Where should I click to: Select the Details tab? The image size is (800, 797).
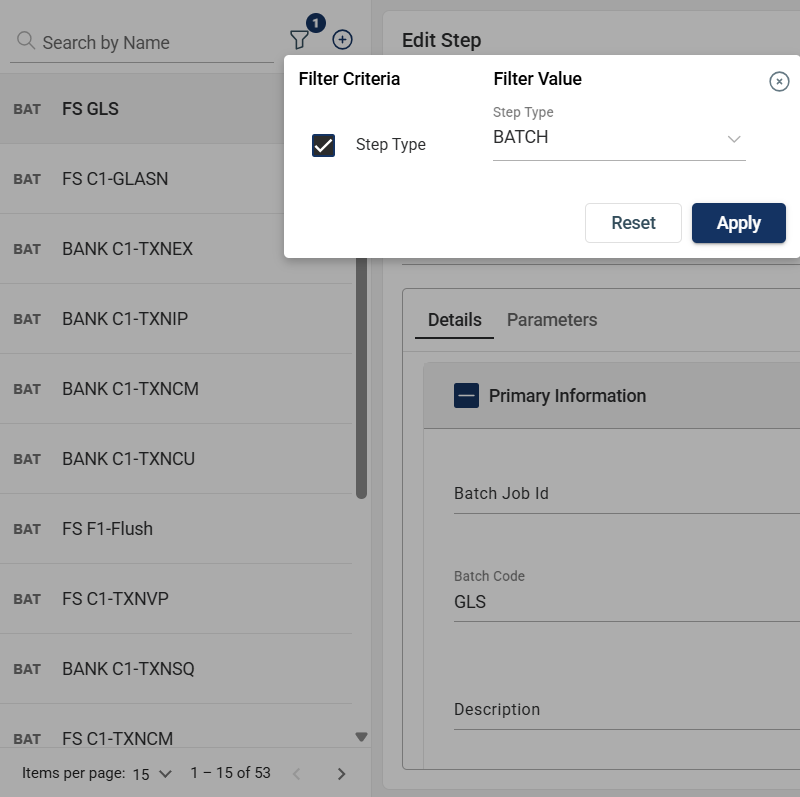pos(455,320)
